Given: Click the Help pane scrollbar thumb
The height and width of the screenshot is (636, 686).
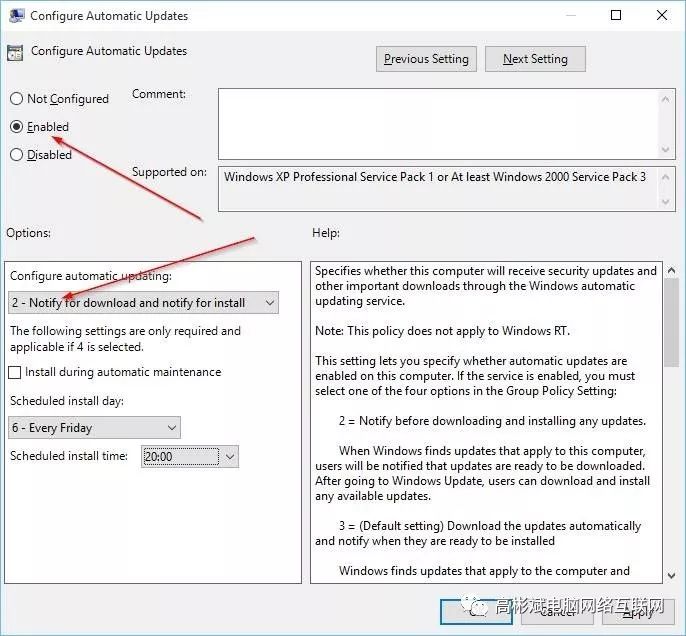Looking at the screenshot, I should tap(671, 323).
